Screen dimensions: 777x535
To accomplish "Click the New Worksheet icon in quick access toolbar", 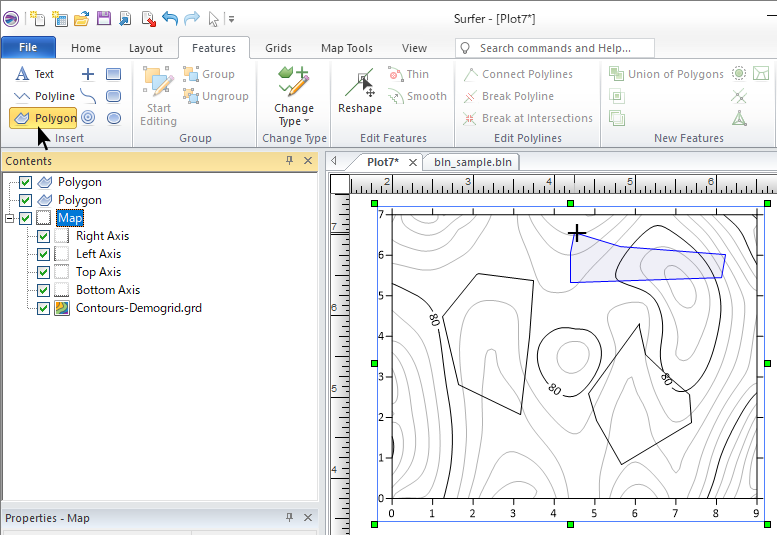I will coord(59,19).
